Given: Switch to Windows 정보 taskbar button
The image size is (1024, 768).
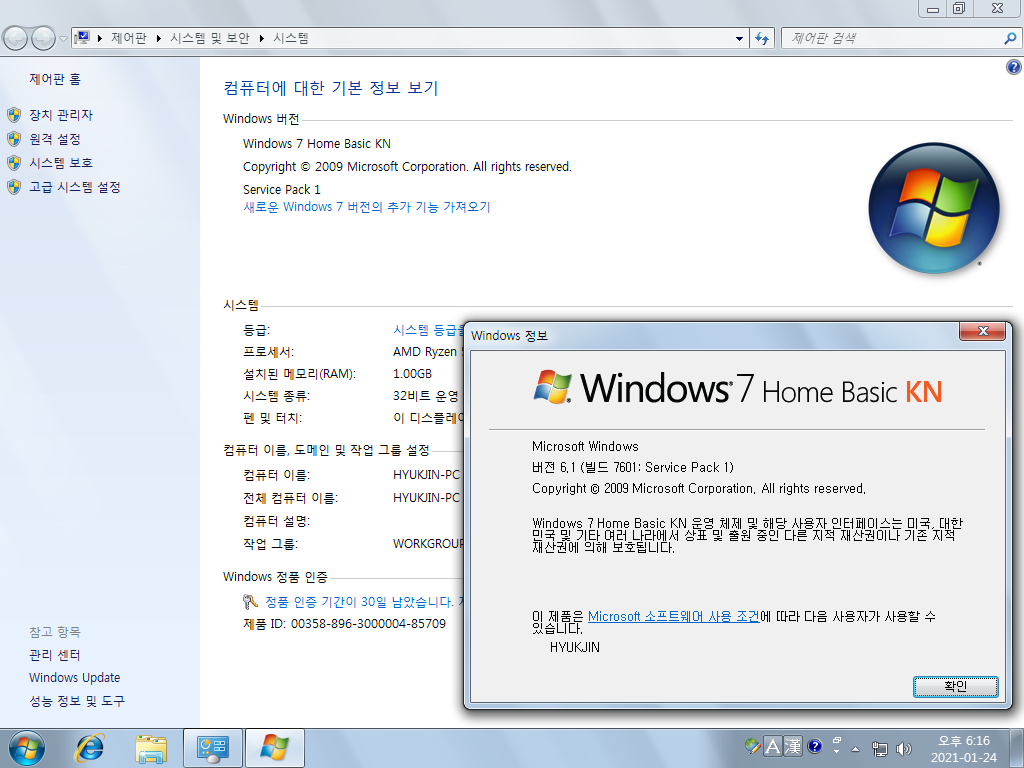Looking at the screenshot, I should tap(274, 748).
